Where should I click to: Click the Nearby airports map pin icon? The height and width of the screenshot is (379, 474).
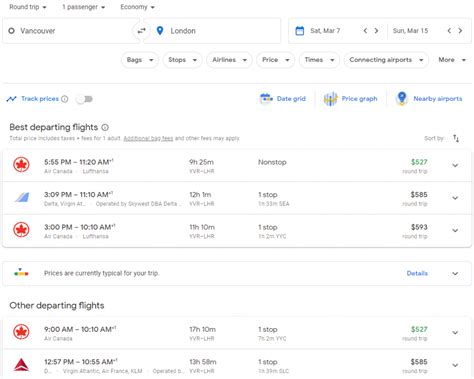pyautogui.click(x=402, y=99)
